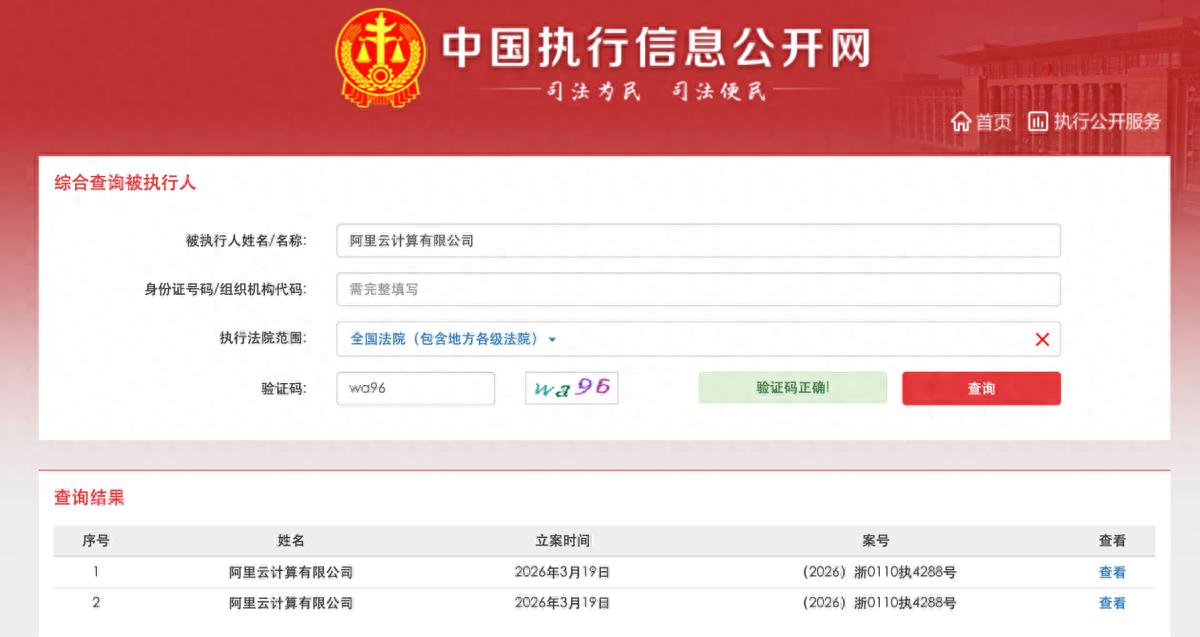
Task: Refresh the wa96 captcha image
Action: (572, 388)
